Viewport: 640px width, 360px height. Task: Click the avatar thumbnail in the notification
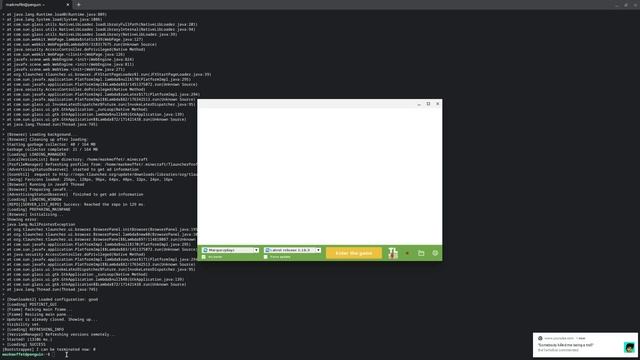tap(629, 347)
